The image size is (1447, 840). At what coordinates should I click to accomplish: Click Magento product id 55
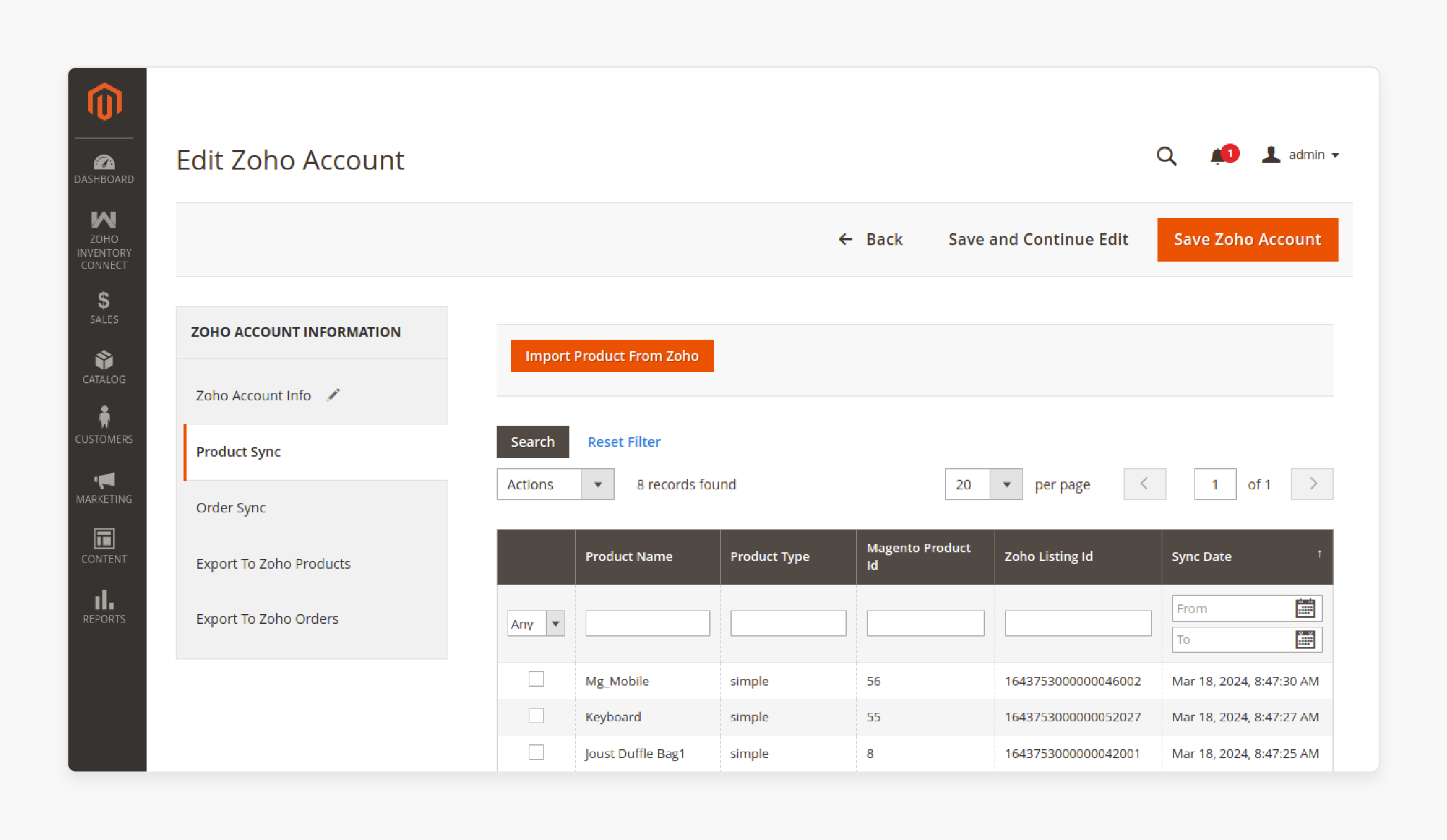pyautogui.click(x=873, y=716)
